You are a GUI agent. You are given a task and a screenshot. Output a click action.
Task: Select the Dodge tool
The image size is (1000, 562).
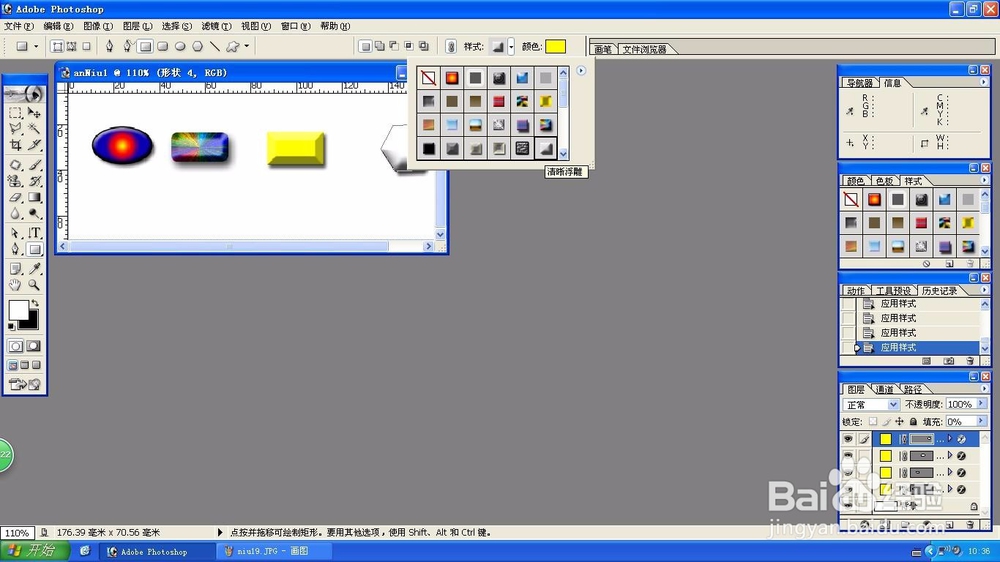click(34, 213)
